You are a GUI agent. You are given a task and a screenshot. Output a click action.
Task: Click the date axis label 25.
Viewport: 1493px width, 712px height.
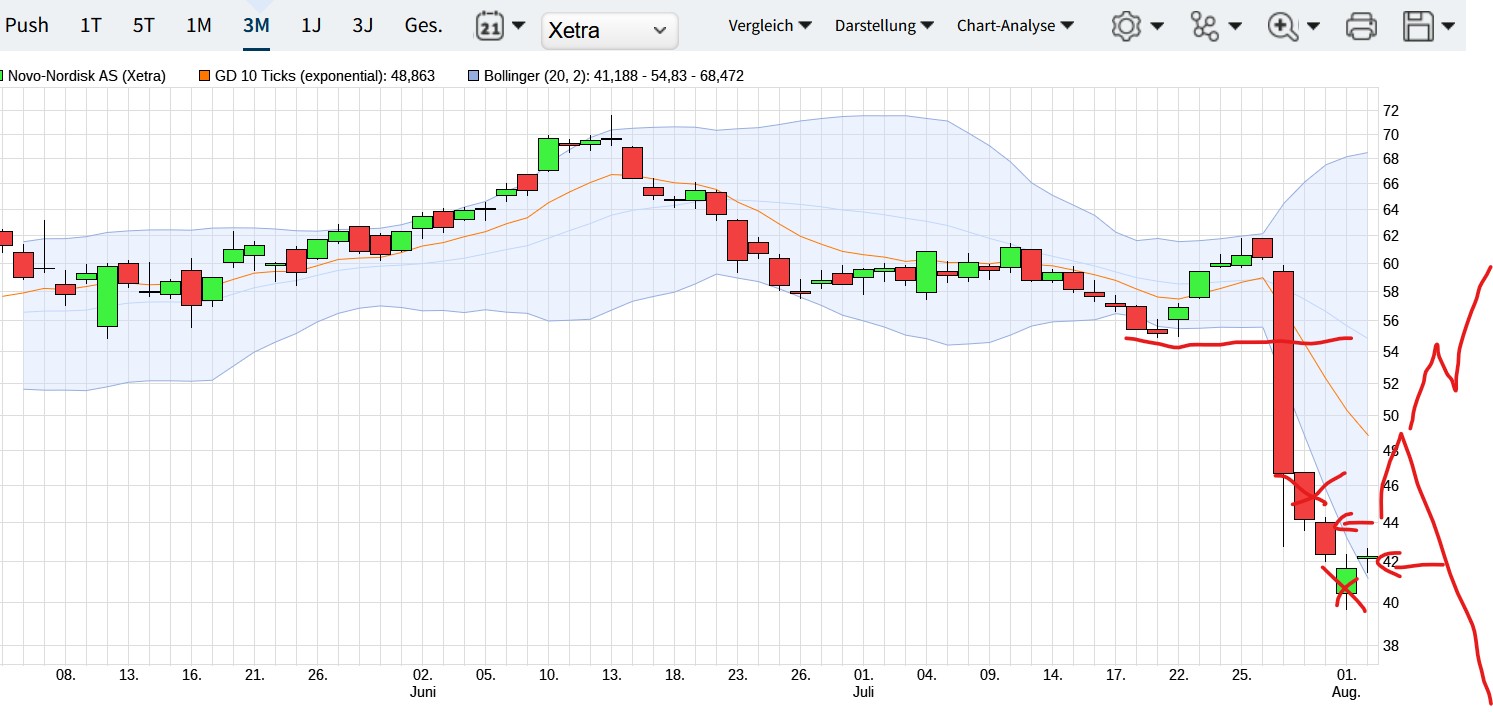point(1241,675)
